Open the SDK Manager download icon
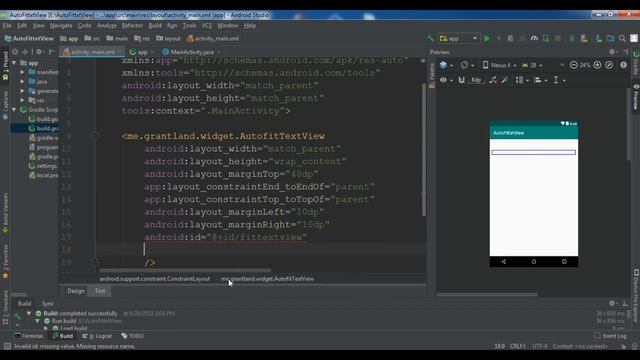The width and height of the screenshot is (640, 360). pos(598,38)
